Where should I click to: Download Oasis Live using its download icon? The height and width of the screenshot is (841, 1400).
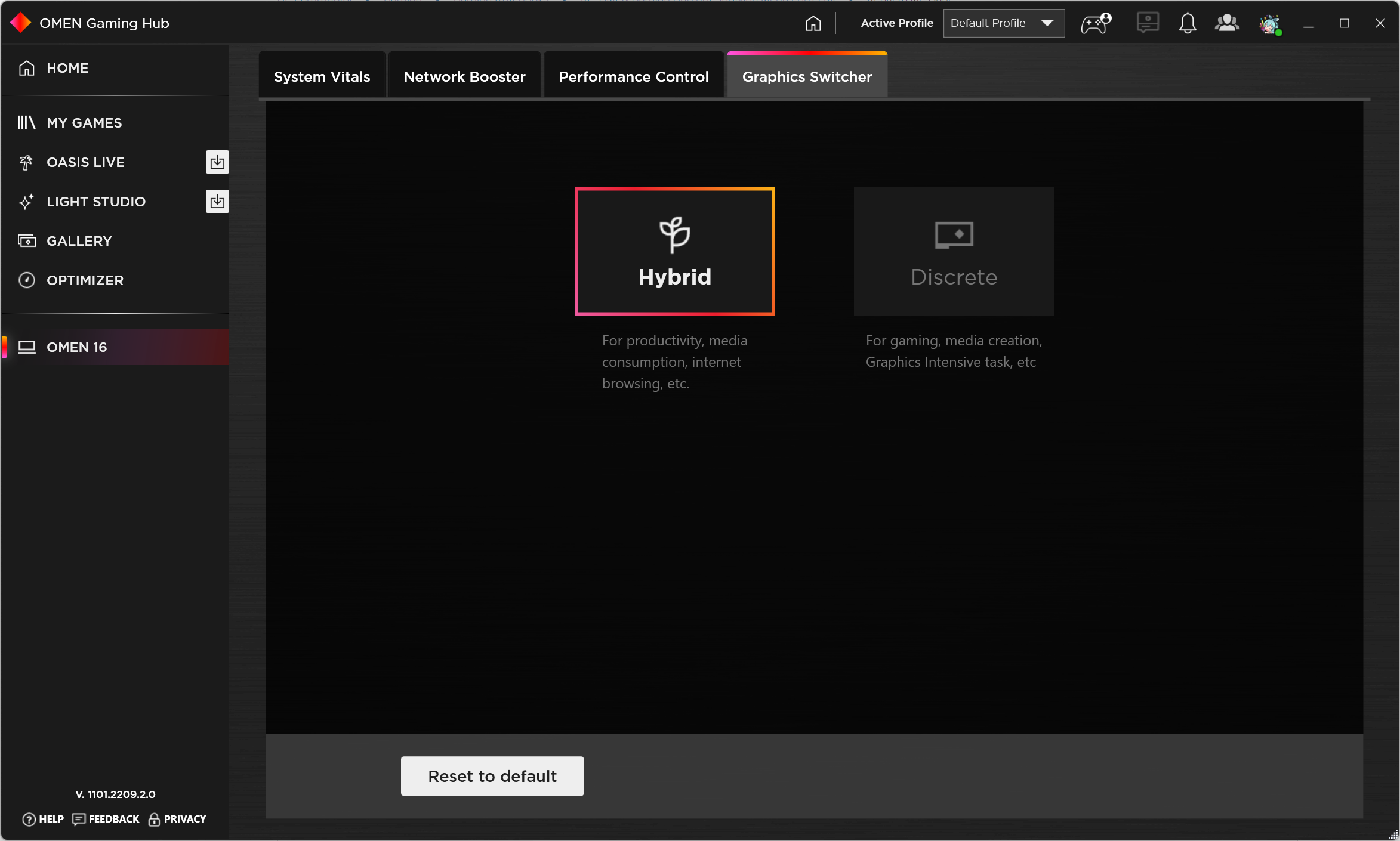(x=217, y=162)
